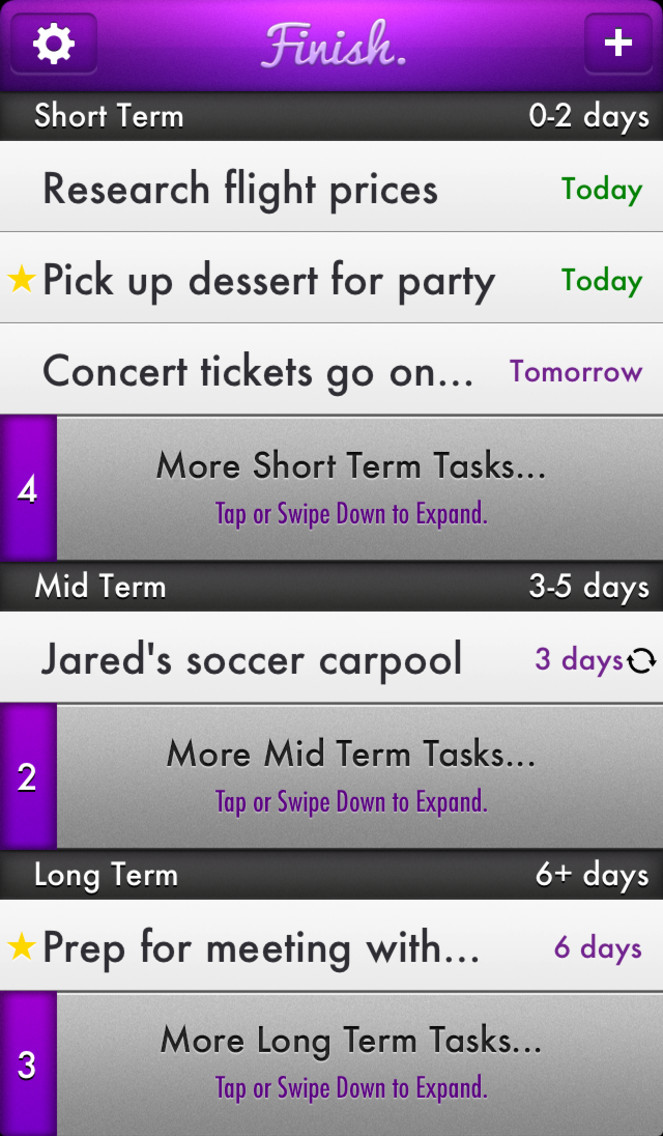Open Research flight prices task
This screenshot has height=1136, width=663.
pyautogui.click(x=331, y=187)
